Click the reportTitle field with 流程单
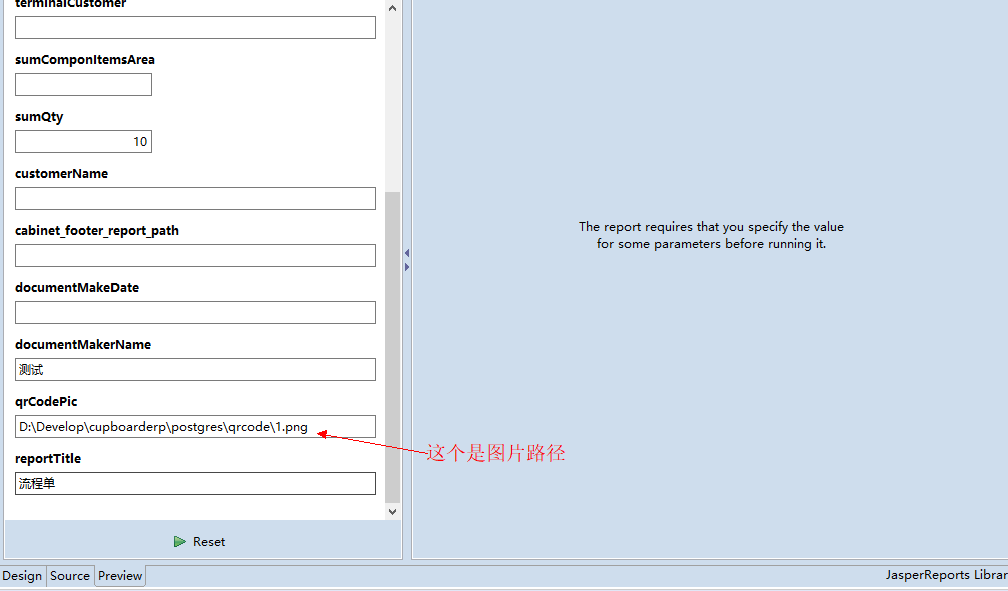Screen dimensions: 1008x591 [x=195, y=484]
